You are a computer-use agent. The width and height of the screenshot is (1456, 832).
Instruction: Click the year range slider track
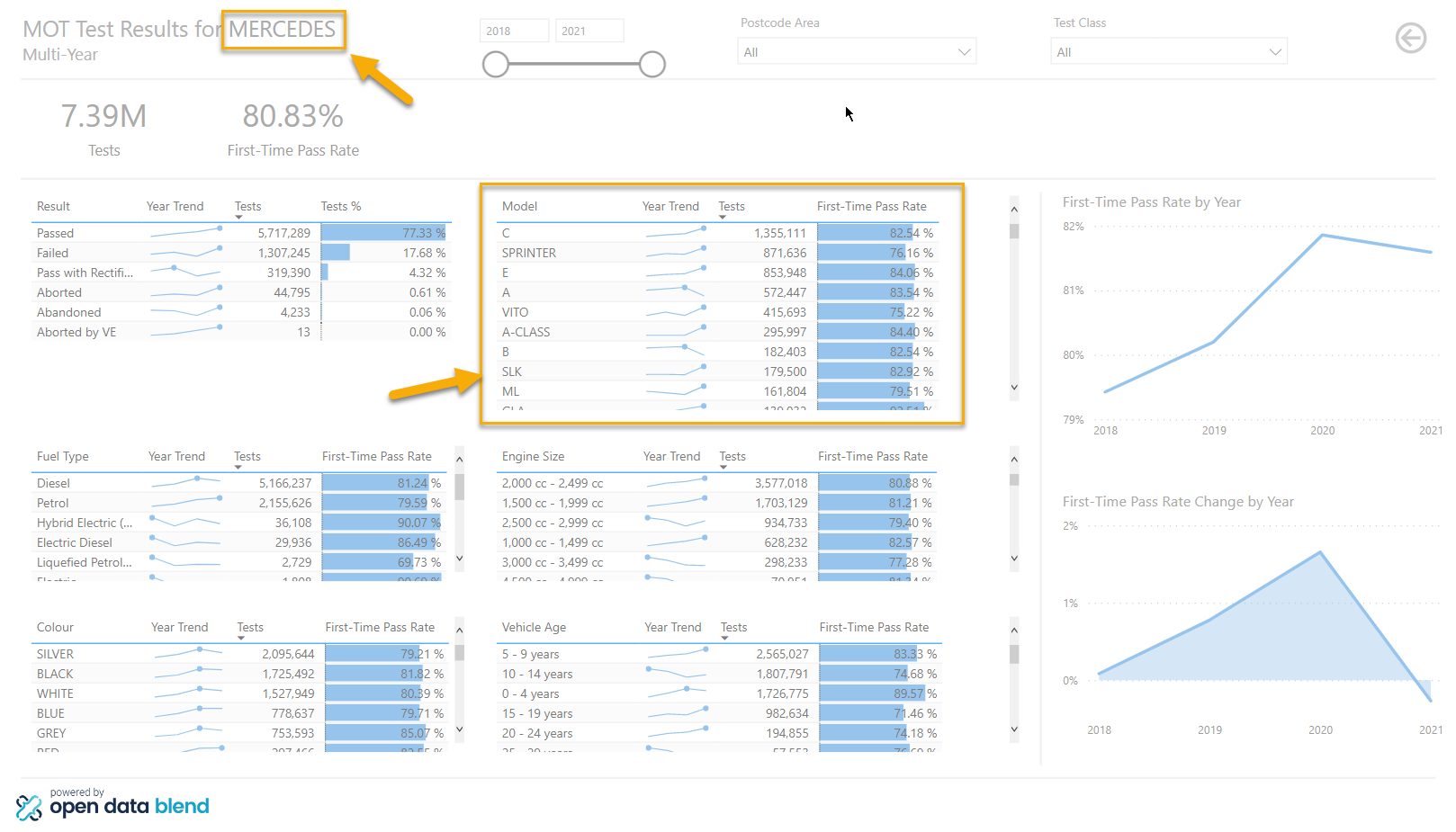(574, 64)
